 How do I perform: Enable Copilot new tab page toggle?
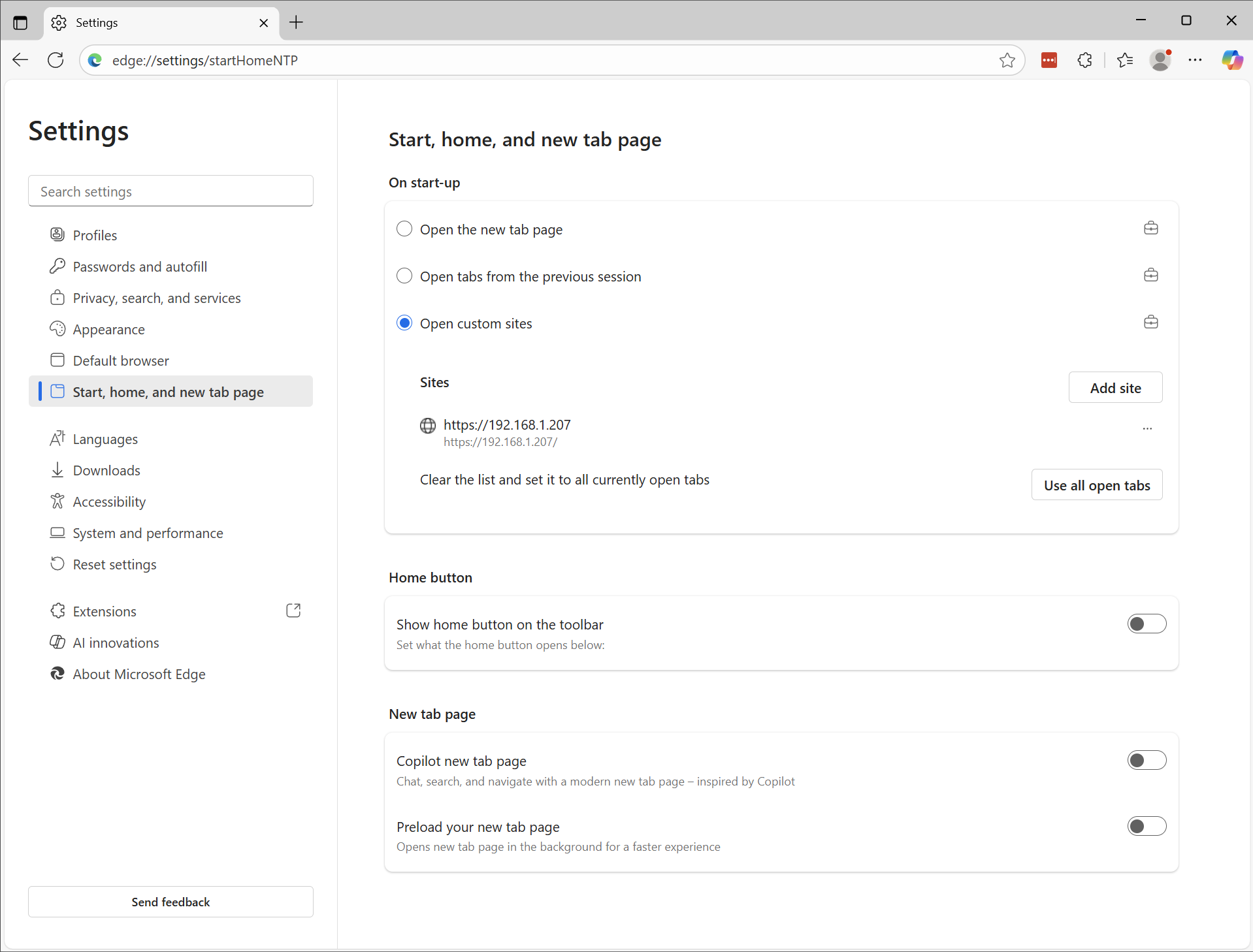[1147, 760]
